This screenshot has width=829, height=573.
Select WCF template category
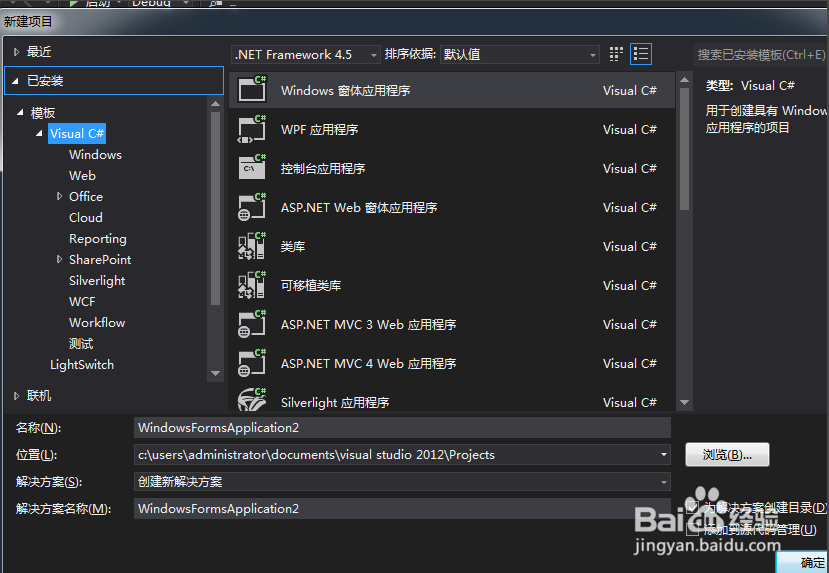pyautogui.click(x=82, y=301)
